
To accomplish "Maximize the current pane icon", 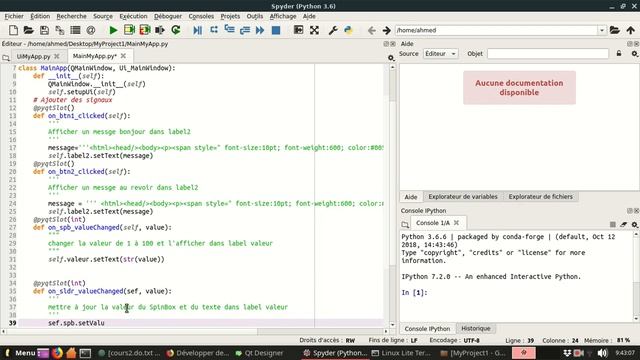I will pos(298,30).
